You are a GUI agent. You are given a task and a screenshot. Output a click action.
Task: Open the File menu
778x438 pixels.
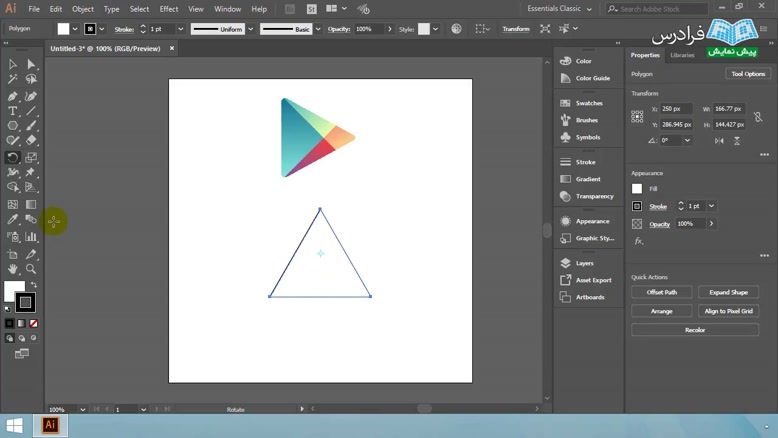34,9
